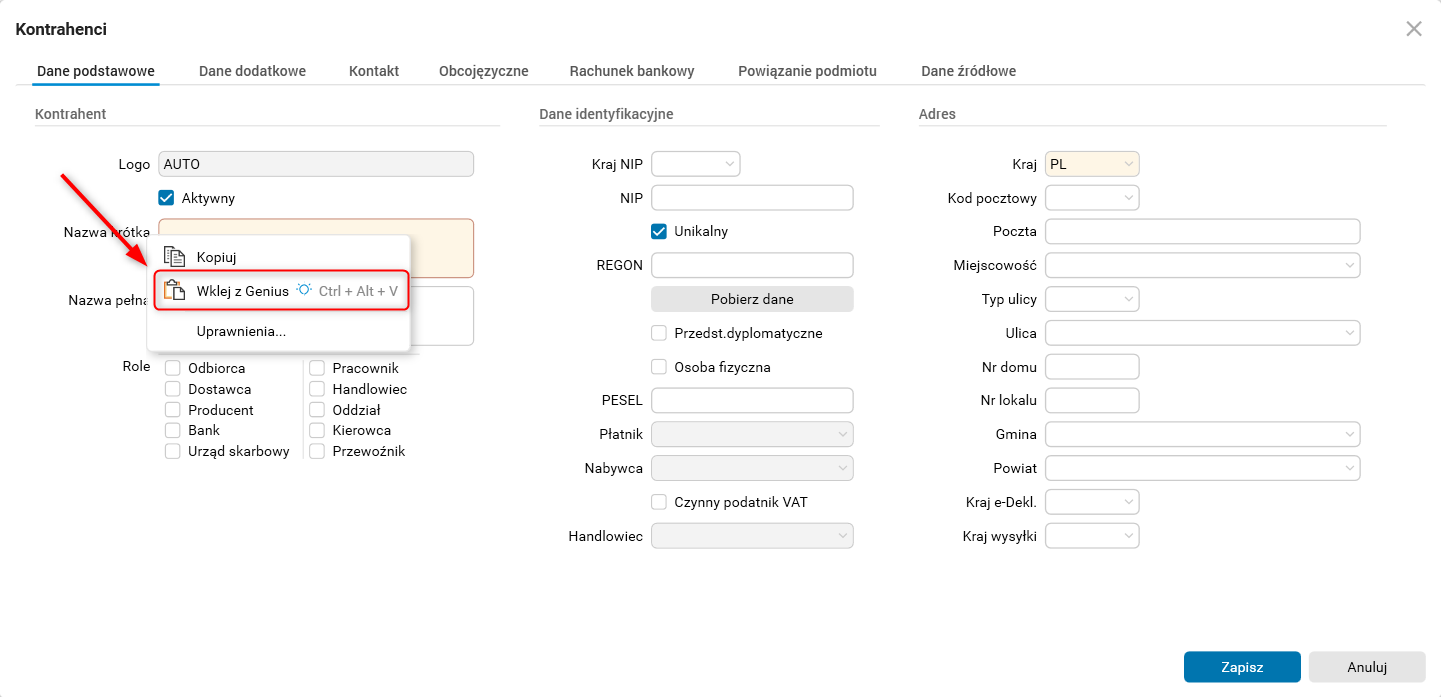Click the Kopiuj copy icon
The height and width of the screenshot is (697, 1441).
(174, 257)
